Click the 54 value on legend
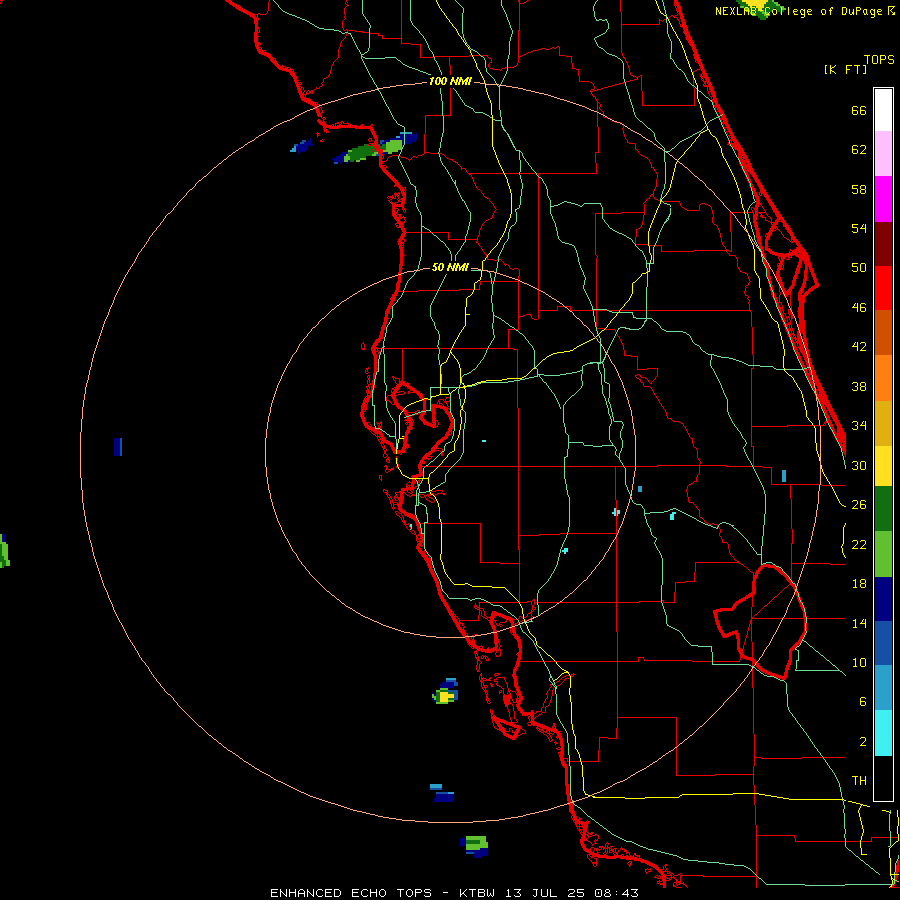 click(859, 228)
